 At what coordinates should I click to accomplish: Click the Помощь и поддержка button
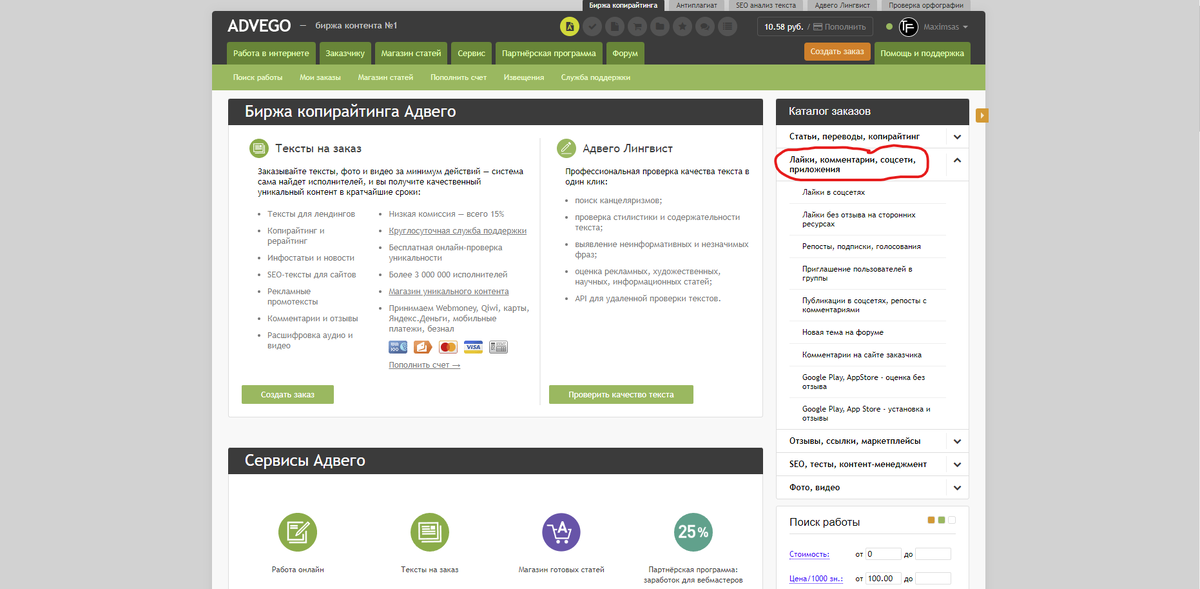tap(922, 53)
